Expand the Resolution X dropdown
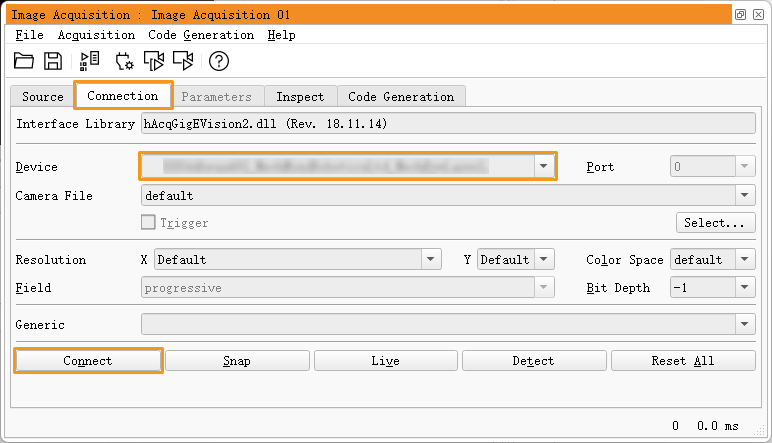 click(431, 260)
